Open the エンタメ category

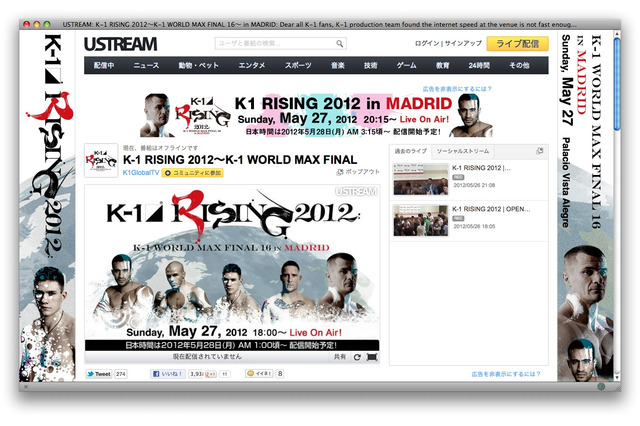[252, 65]
